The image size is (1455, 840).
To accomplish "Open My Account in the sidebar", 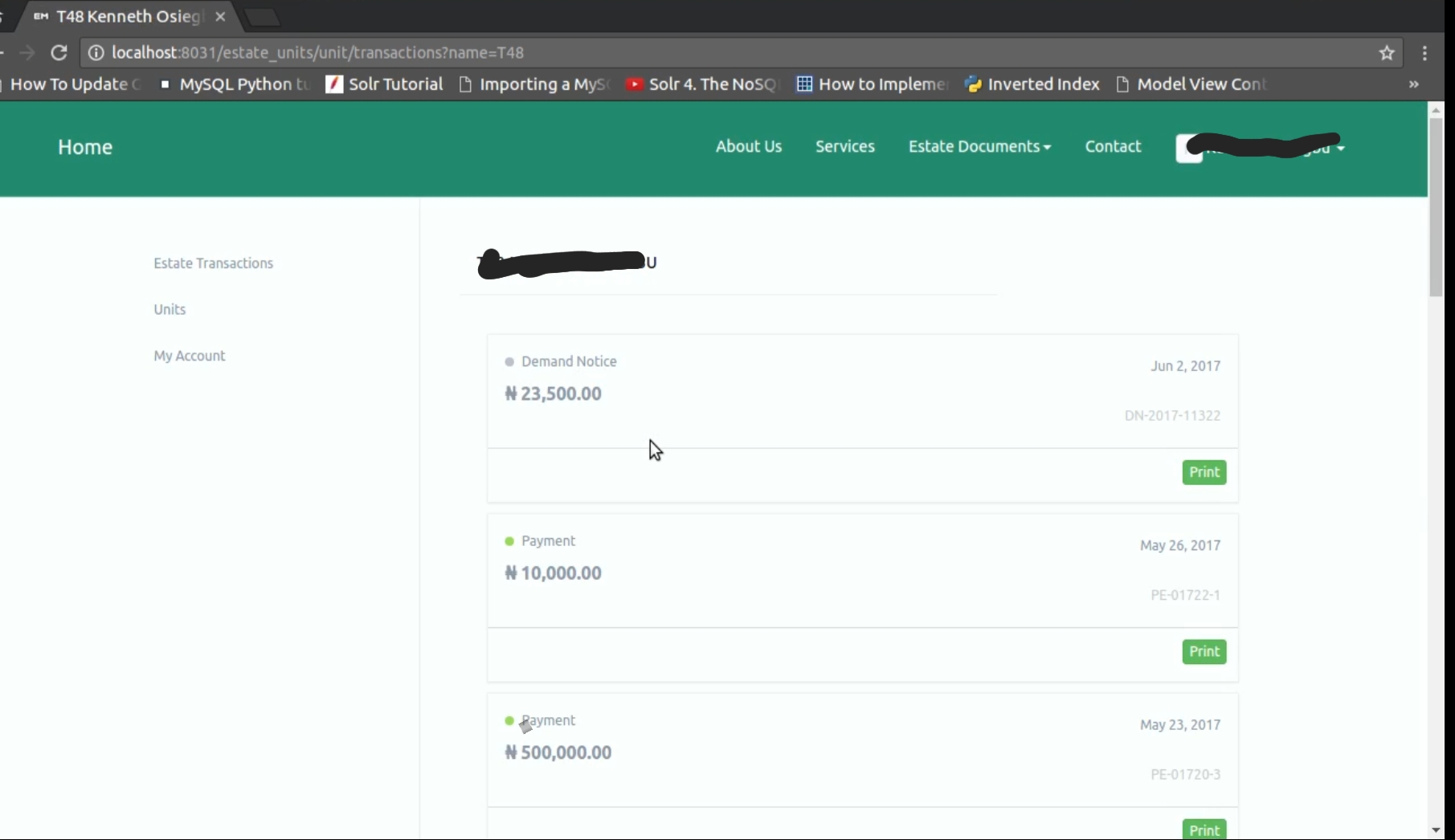I will 190,356.
